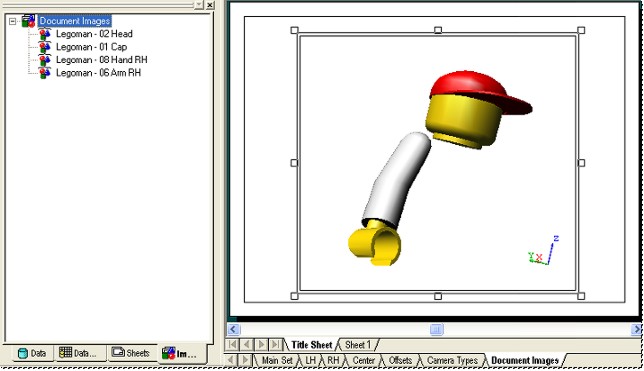Click the scrollbar left arrow button
Screen dimensions: 644x371
[x=233, y=330]
